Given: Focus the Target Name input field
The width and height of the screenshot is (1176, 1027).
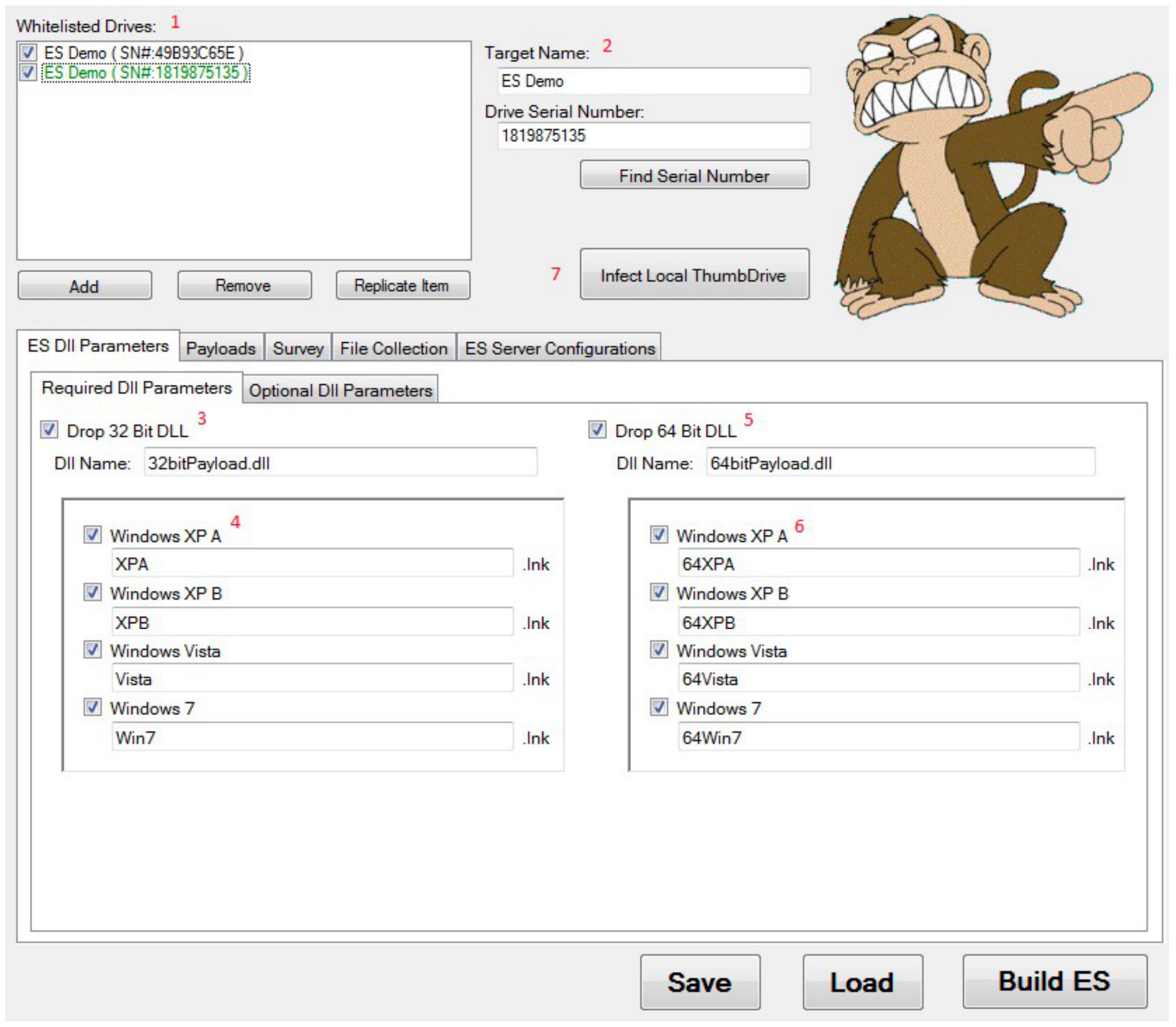Looking at the screenshot, I should (x=654, y=81).
